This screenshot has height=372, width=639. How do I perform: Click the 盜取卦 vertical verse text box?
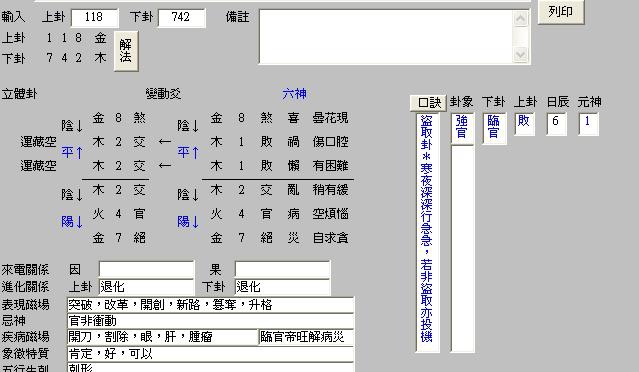427,232
